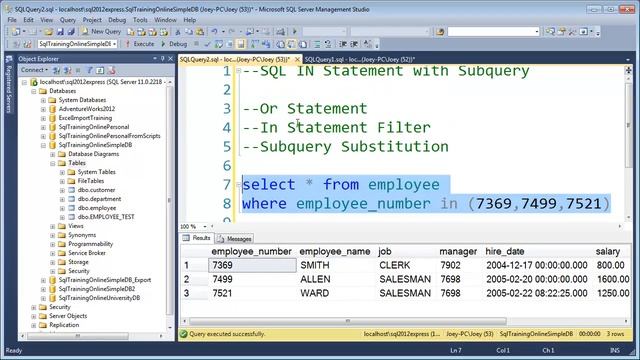The height and width of the screenshot is (360, 640).
Task: Click the employee_number column header
Action: point(251,251)
